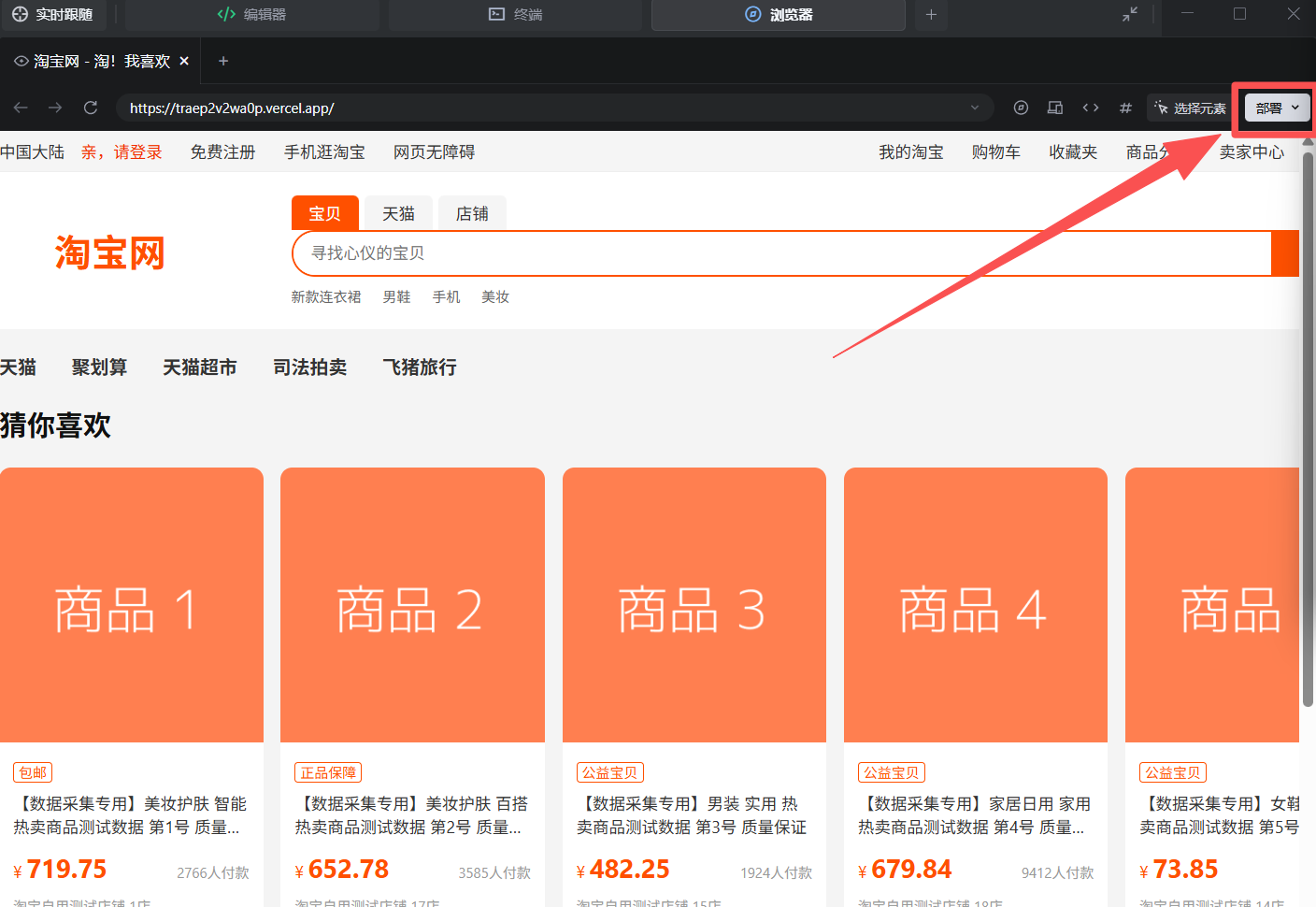
Task: Click the 9412人付款 sales count
Action: 1057,872
